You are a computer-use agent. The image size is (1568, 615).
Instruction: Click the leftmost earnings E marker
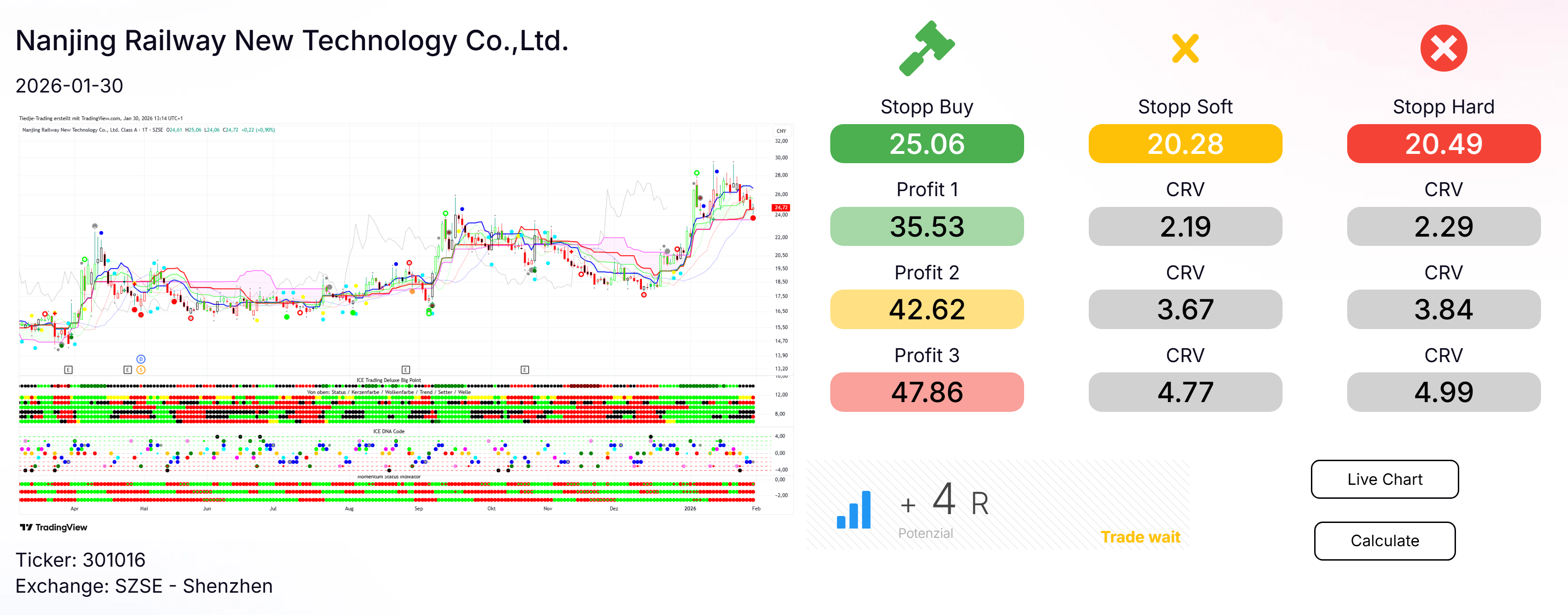(x=68, y=370)
